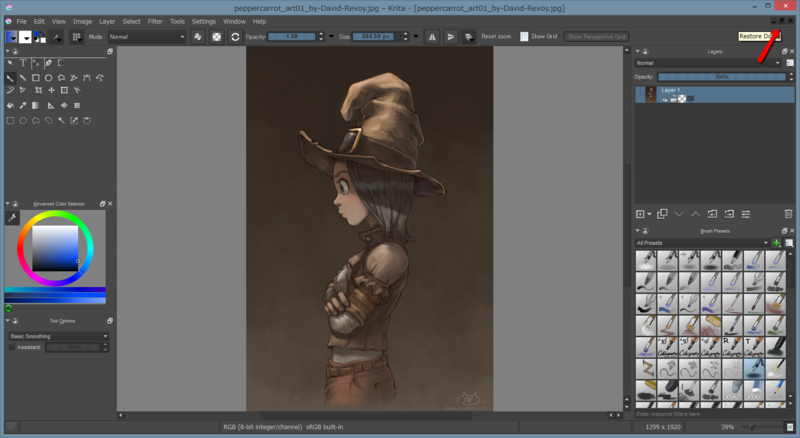Open the Filter menu
Viewport: 800px width, 438px height.
coord(155,21)
